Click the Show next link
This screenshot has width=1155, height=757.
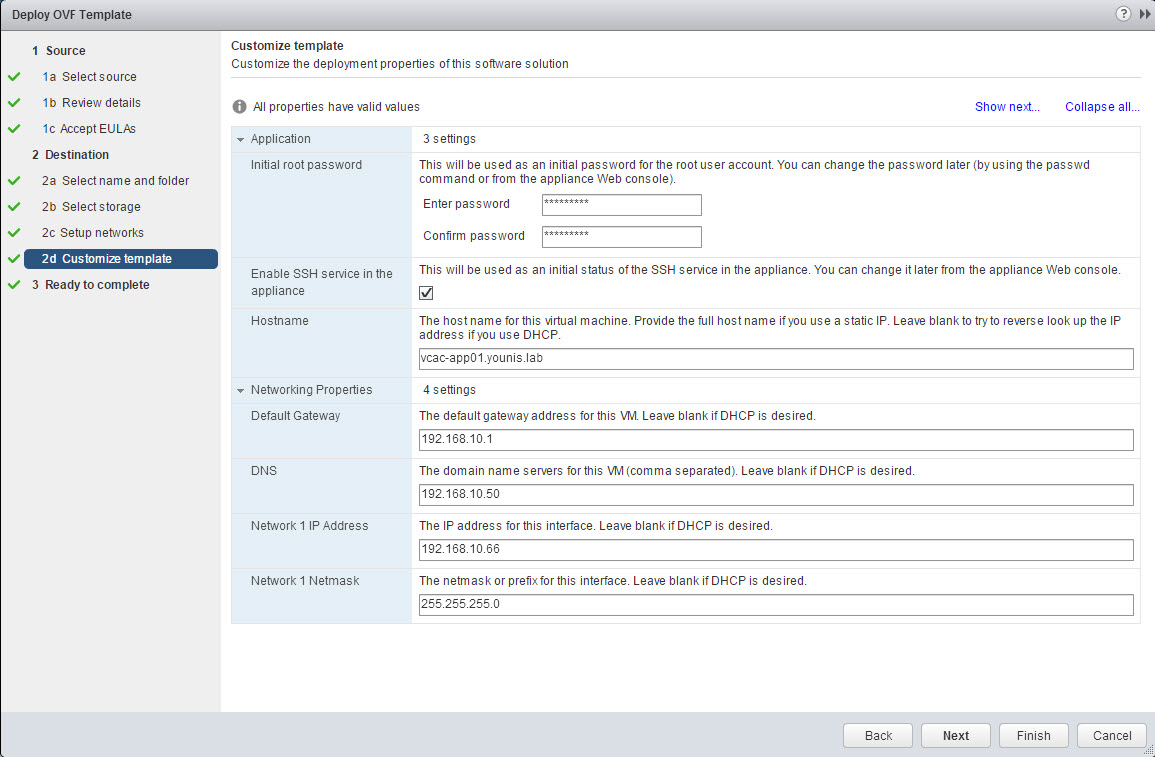pos(1007,107)
